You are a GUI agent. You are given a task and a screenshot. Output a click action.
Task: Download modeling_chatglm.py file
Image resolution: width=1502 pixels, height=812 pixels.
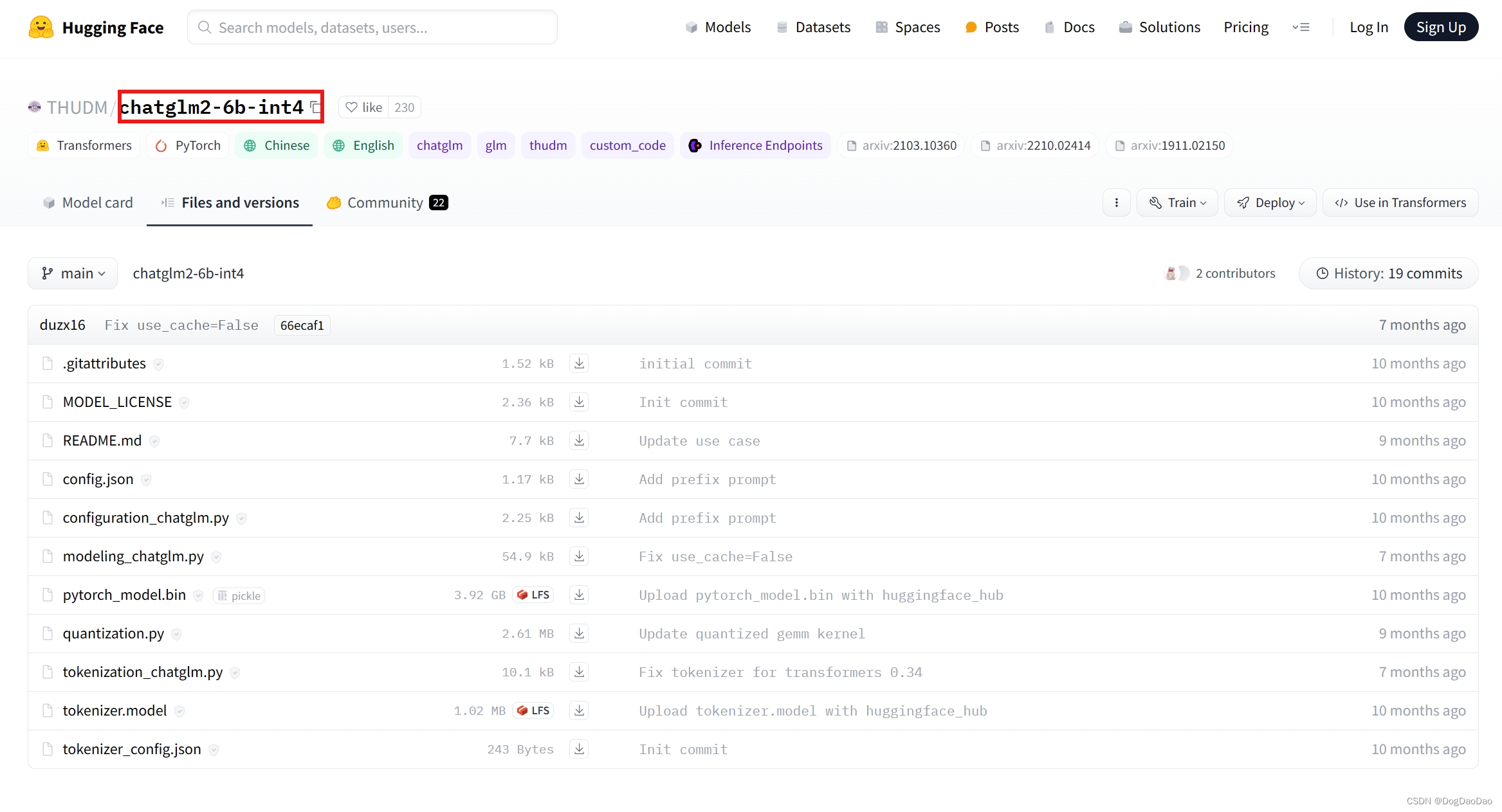579,556
